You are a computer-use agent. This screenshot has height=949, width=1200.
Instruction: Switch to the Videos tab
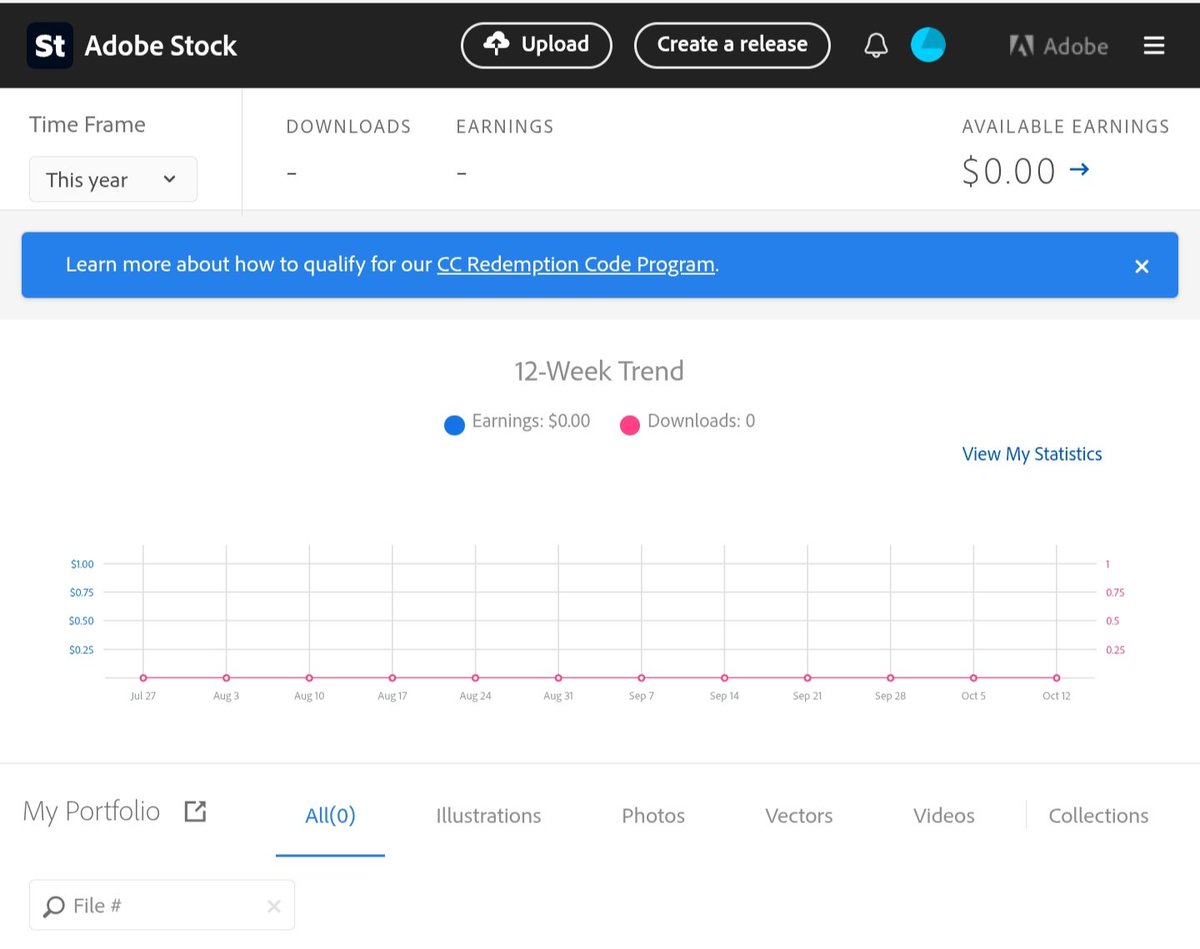(x=944, y=816)
